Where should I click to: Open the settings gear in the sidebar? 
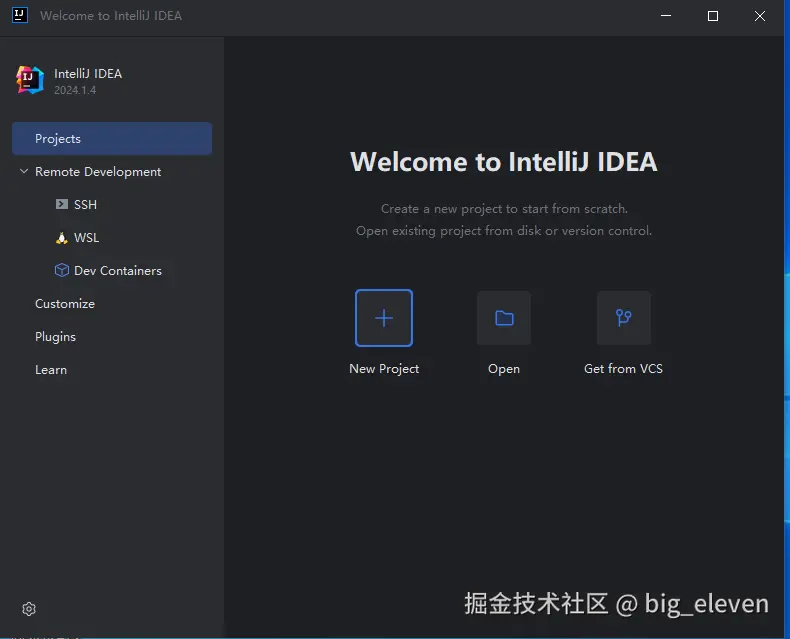29,609
